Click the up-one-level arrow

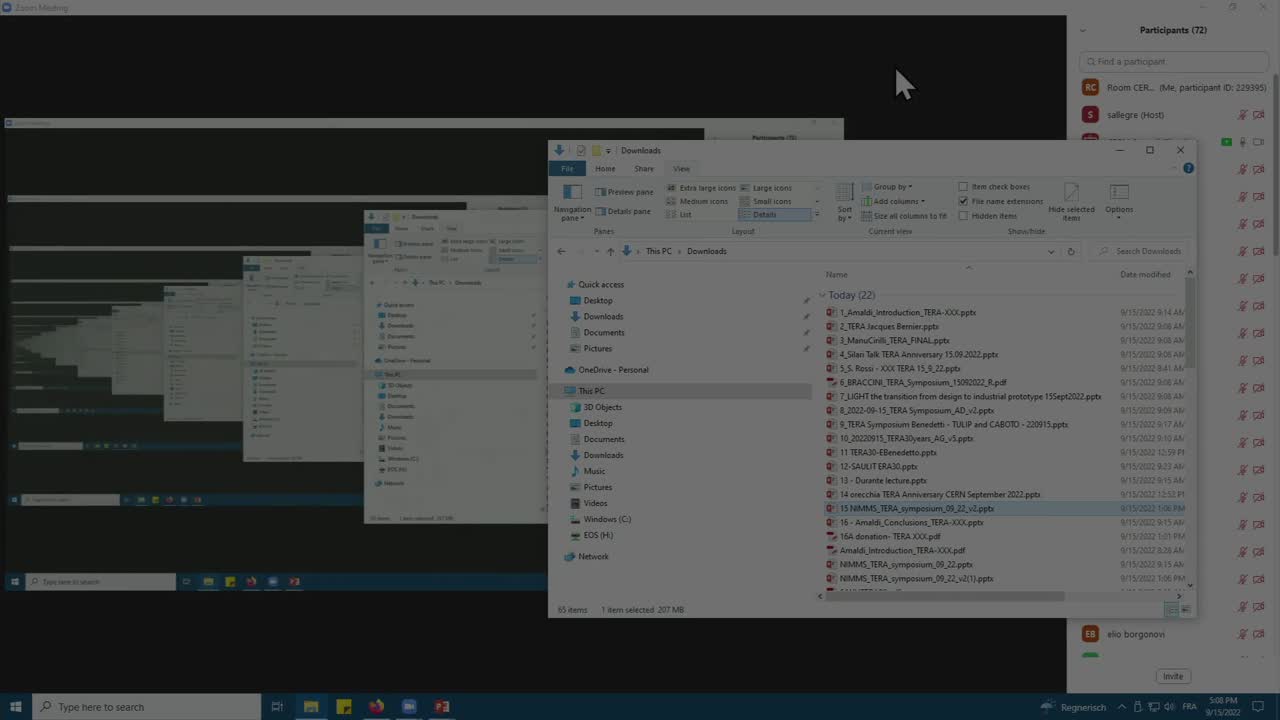[x=610, y=251]
